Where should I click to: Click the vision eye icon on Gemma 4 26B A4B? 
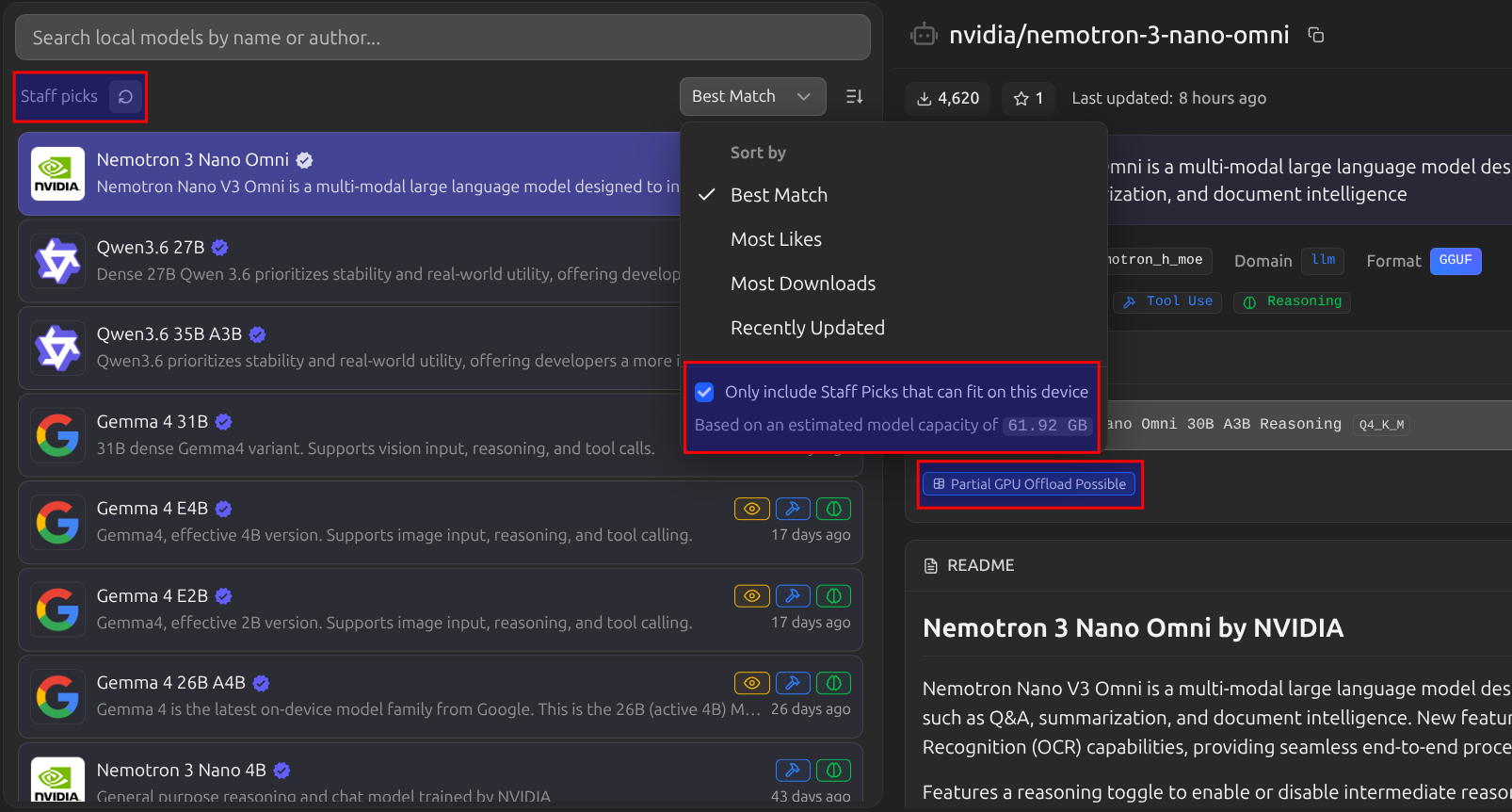coord(752,683)
